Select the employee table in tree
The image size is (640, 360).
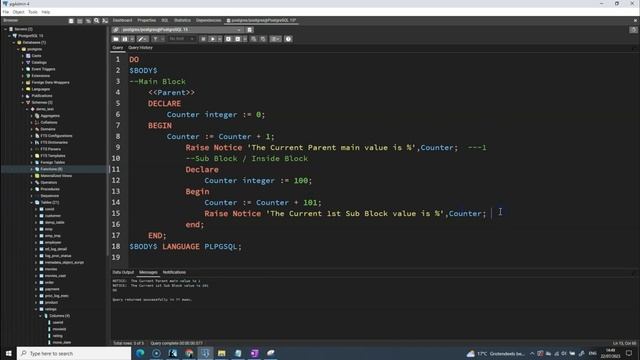[53, 242]
